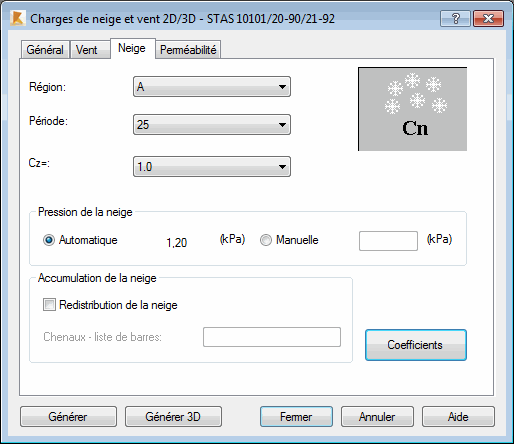
Task: Click the Cn snowflake illustration
Action: pyautogui.click(x=412, y=109)
